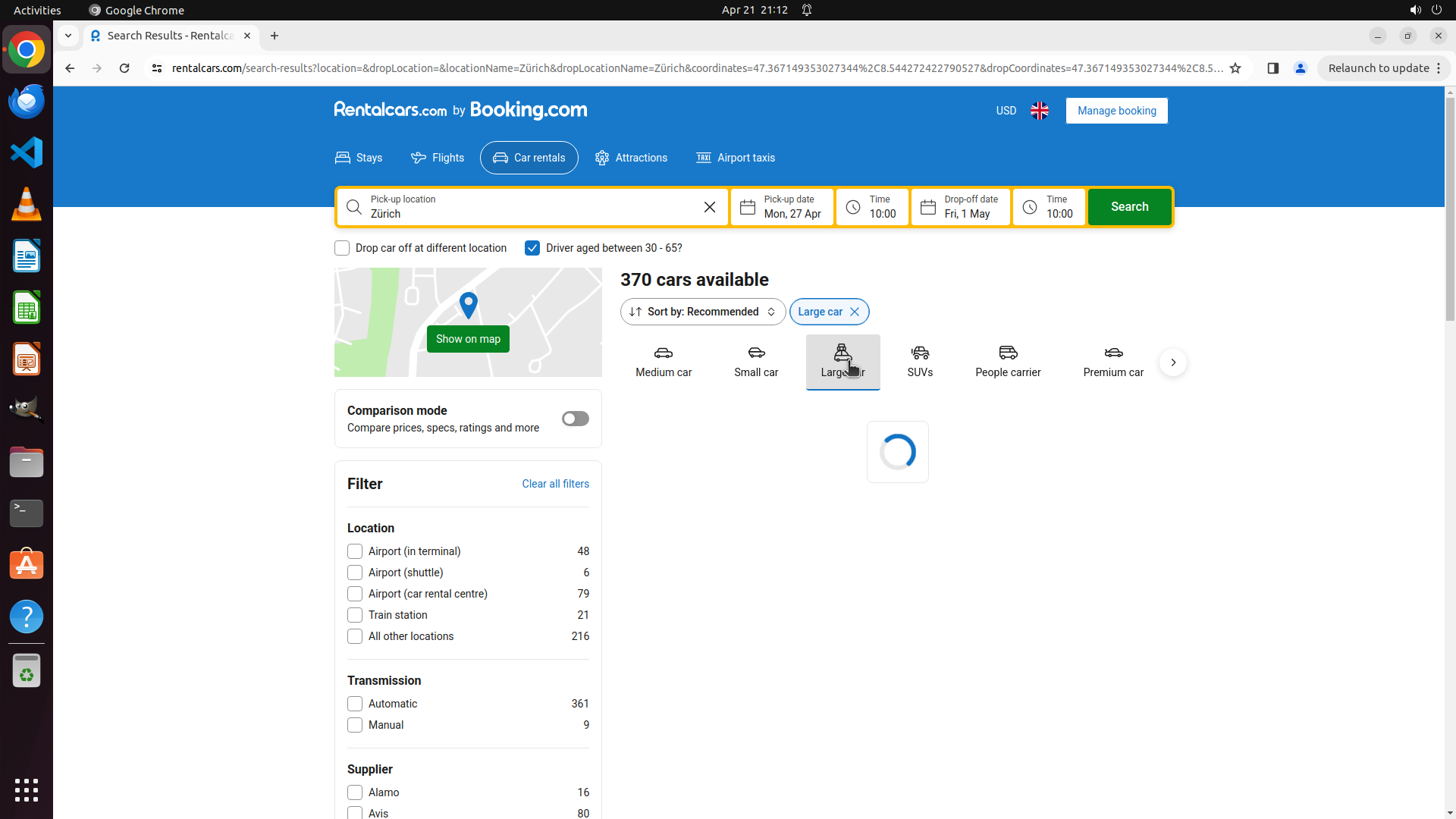1456x819 pixels.
Task: Tick the Automatic transmission checkbox
Action: coord(355,704)
